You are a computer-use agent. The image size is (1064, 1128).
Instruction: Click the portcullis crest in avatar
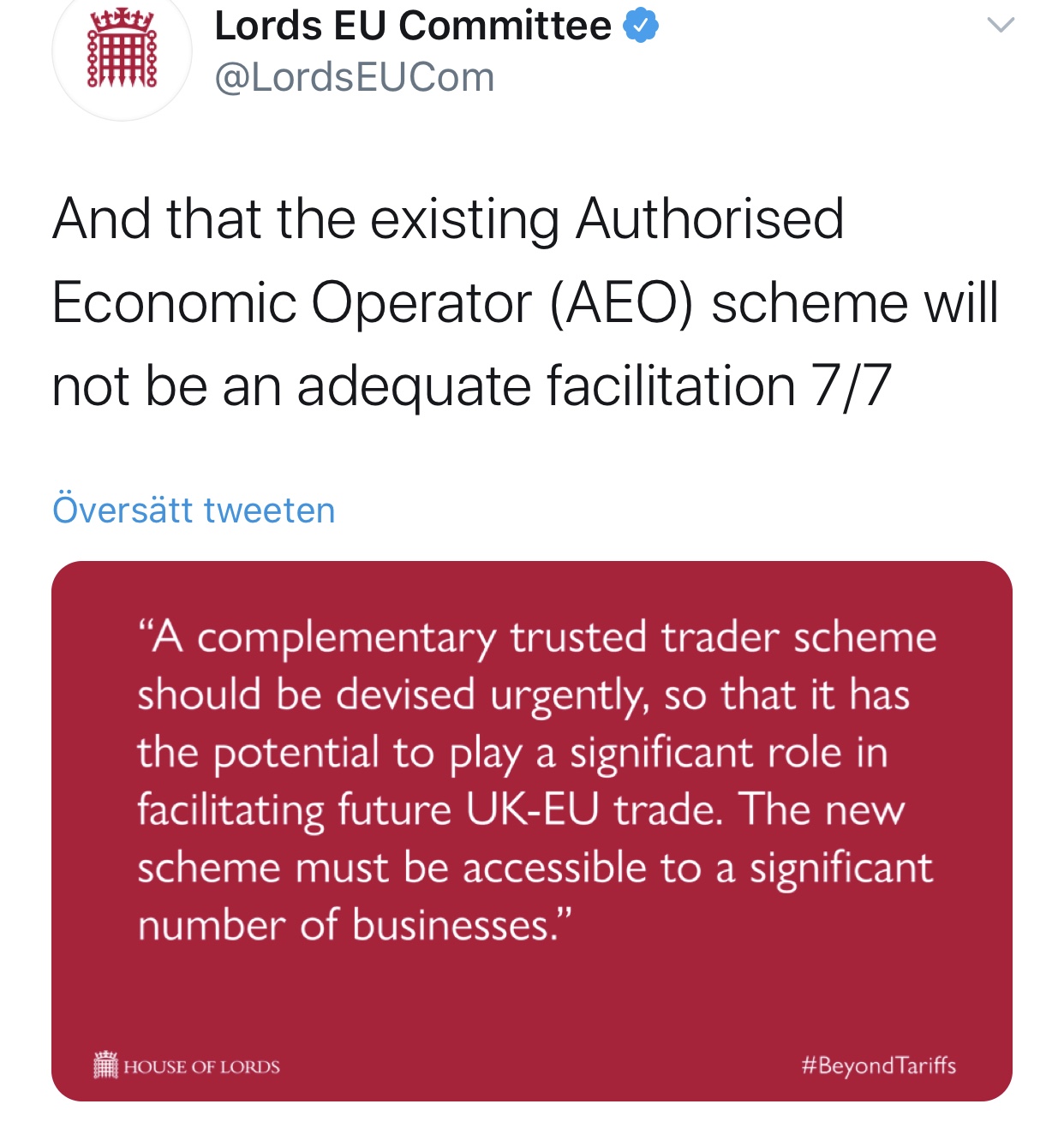[123, 47]
